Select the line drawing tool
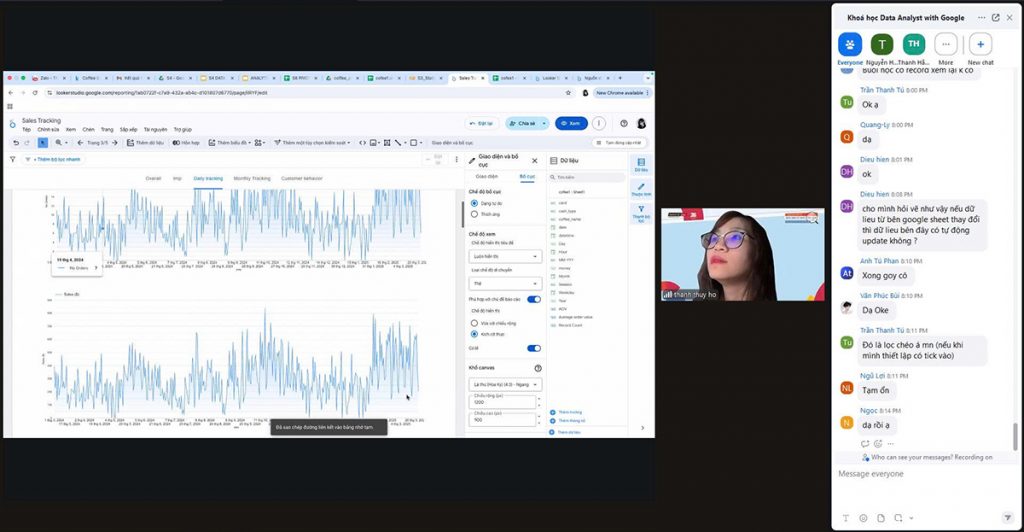 [x=397, y=142]
